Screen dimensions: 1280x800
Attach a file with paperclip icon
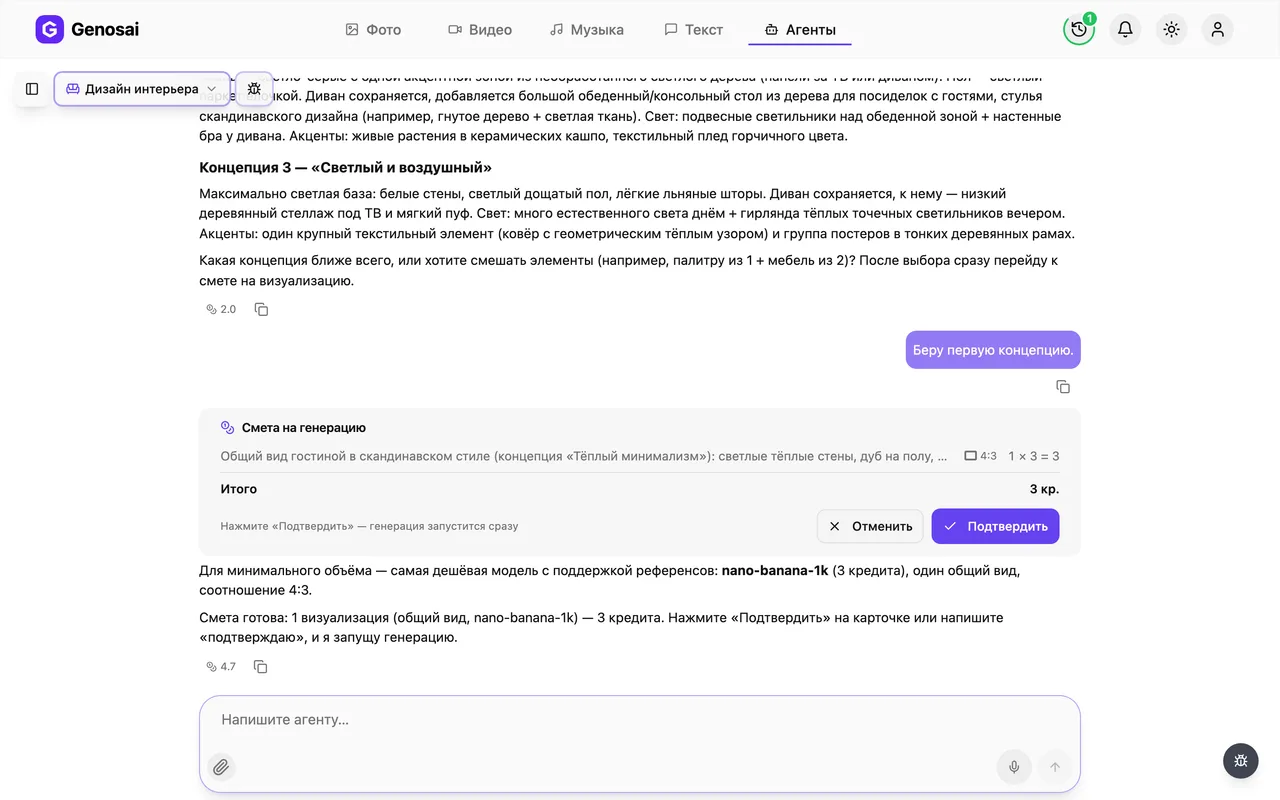tap(221, 767)
